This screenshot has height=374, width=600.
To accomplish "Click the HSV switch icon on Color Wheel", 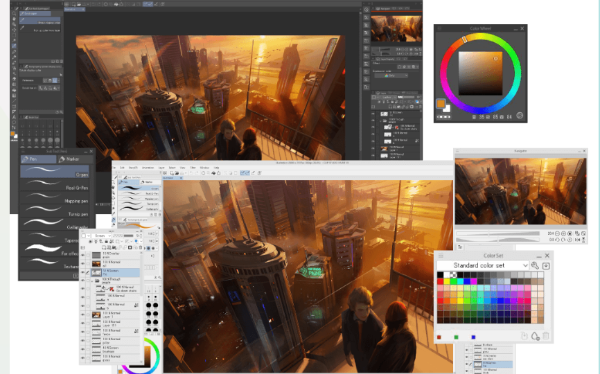I will coord(520,116).
